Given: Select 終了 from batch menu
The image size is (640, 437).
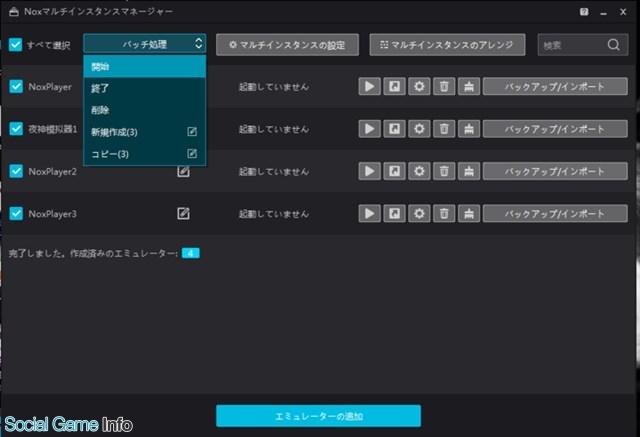Looking at the screenshot, I should [144, 88].
